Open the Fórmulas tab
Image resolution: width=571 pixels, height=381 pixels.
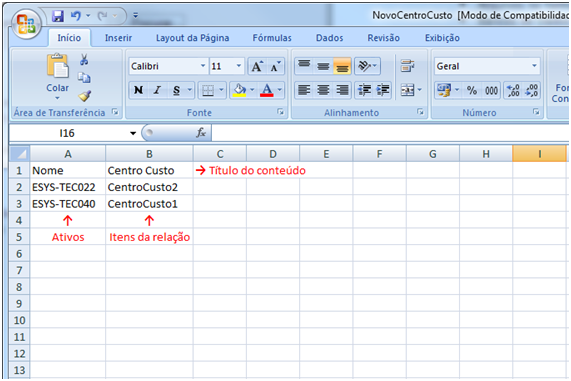click(x=272, y=38)
